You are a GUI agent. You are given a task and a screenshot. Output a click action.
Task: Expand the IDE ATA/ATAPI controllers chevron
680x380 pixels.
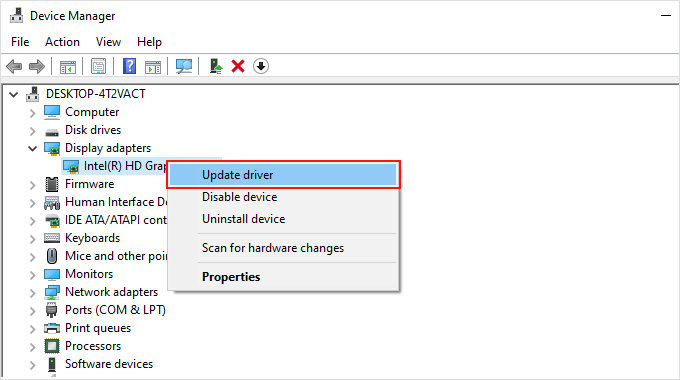coord(33,221)
